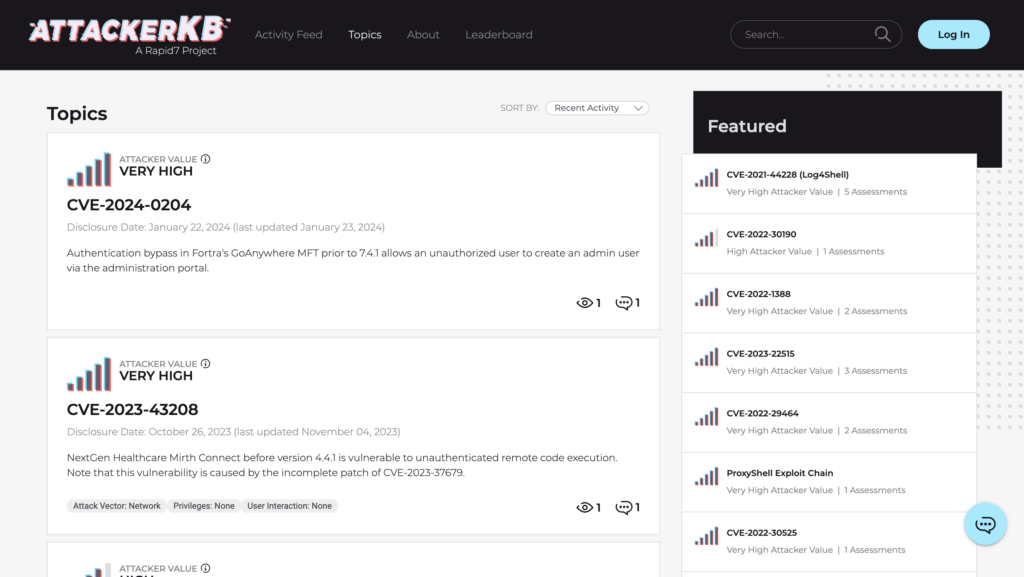Click the bars icon next to CVE-2022-29464
Screen dimensions: 1024x577
tap(707, 417)
